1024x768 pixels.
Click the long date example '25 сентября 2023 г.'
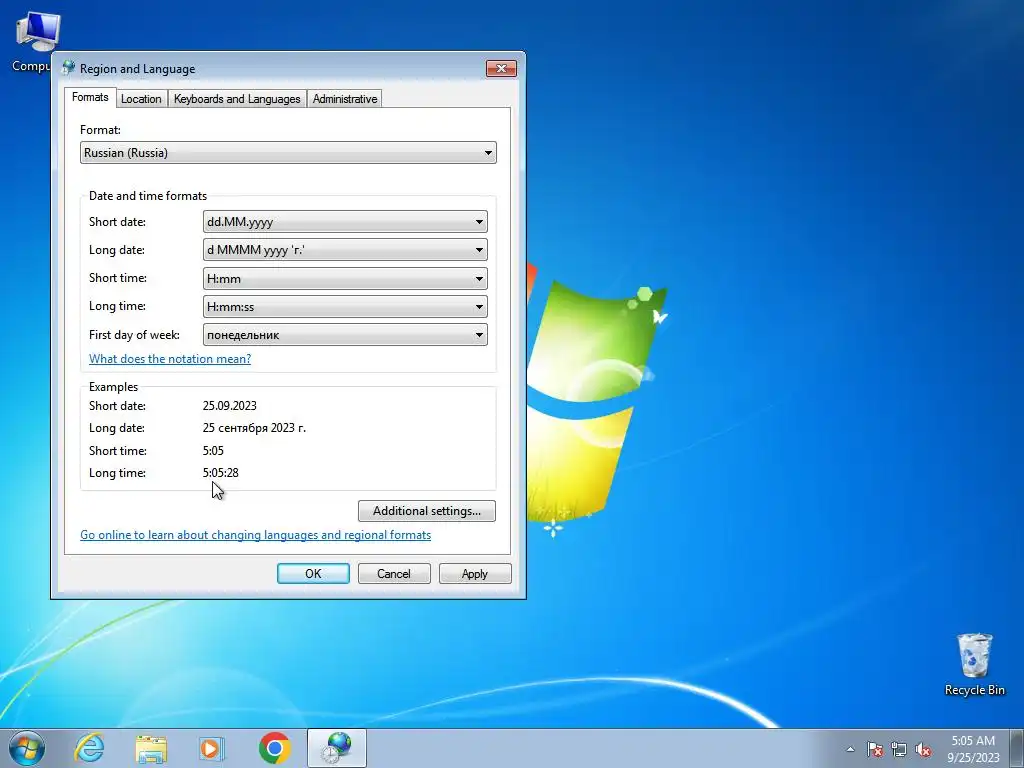click(x=254, y=428)
